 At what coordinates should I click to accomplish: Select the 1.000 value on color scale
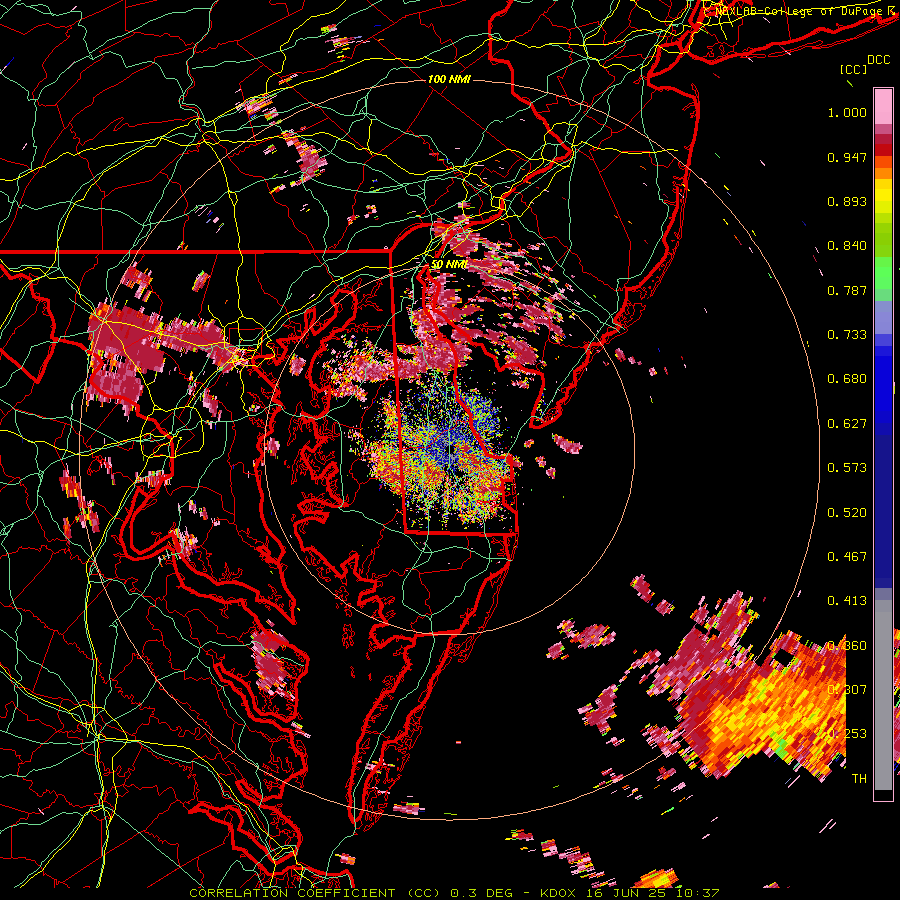pyautogui.click(x=847, y=112)
